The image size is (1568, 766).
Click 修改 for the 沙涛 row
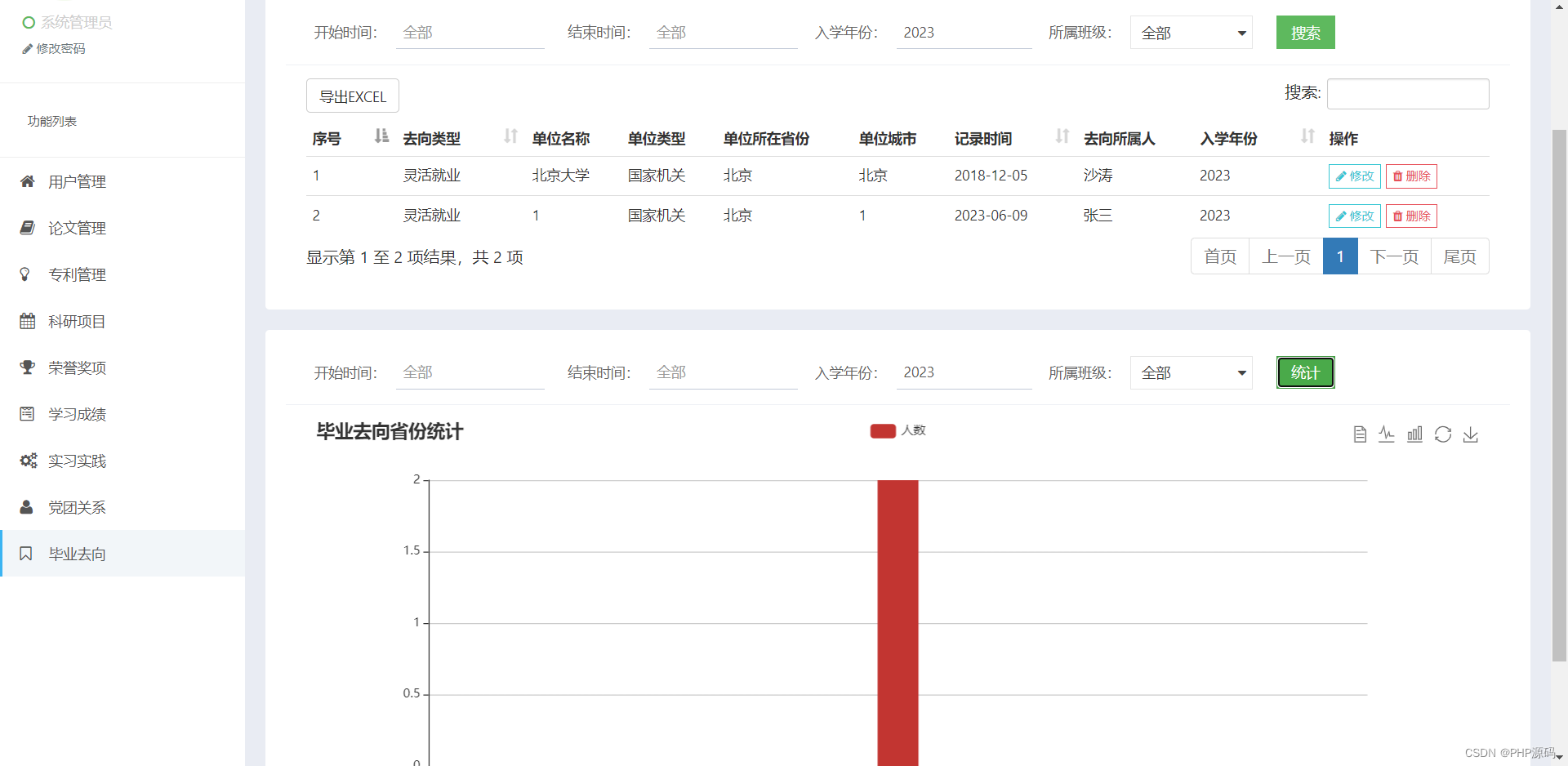click(x=1354, y=176)
